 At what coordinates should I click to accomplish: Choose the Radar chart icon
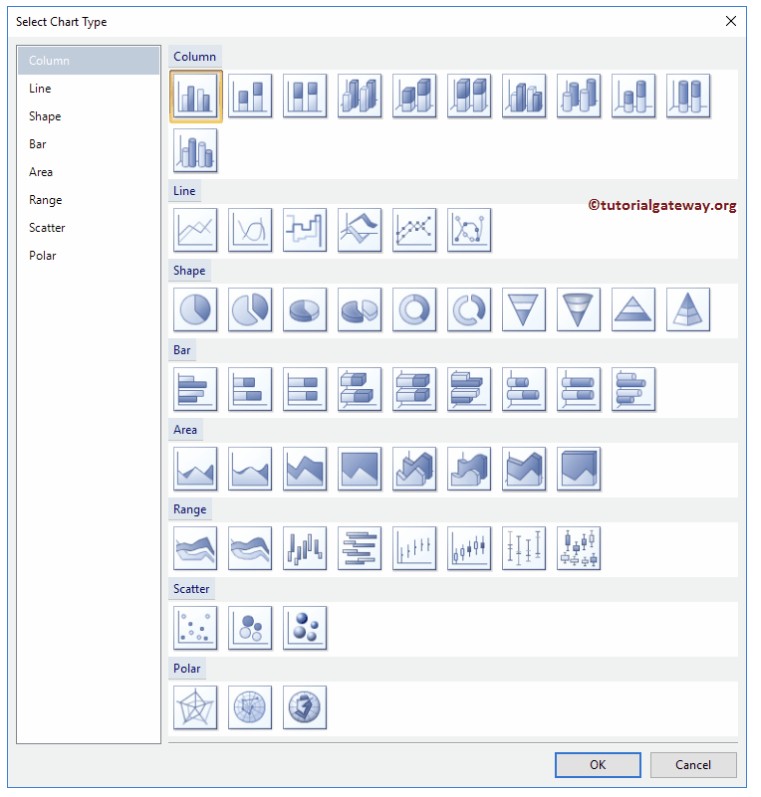click(195, 708)
